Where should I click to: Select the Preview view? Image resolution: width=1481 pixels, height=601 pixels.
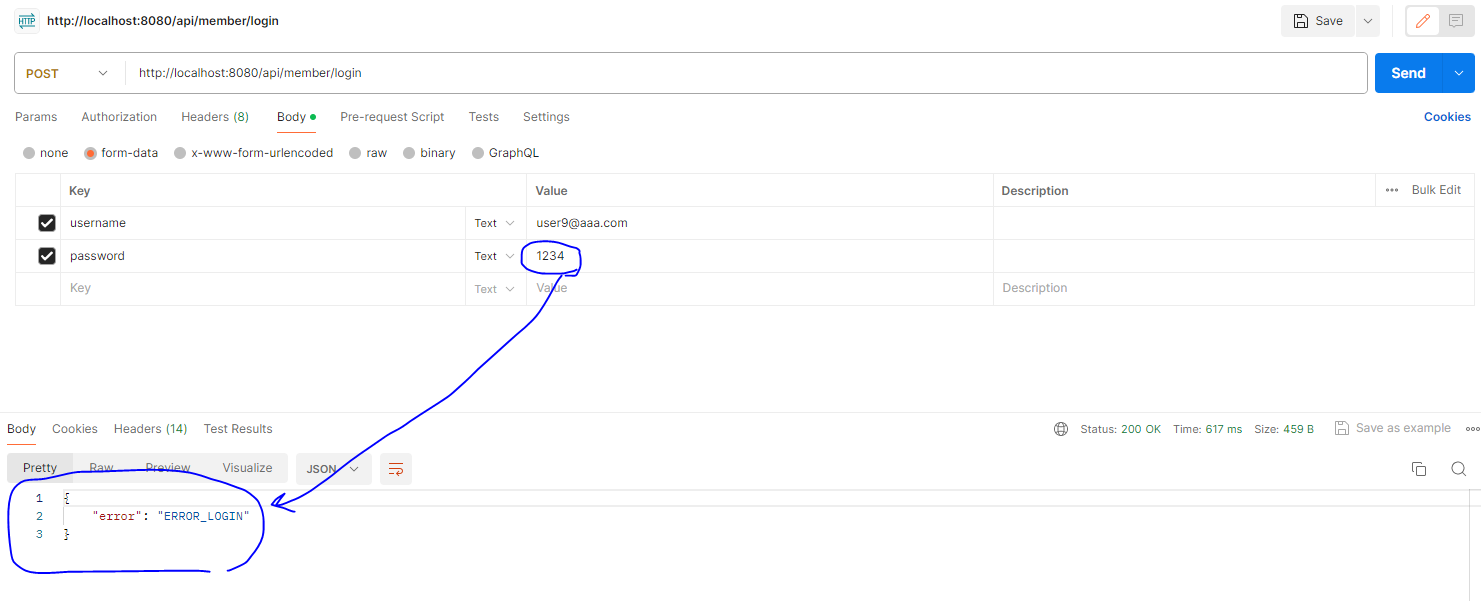pos(168,468)
